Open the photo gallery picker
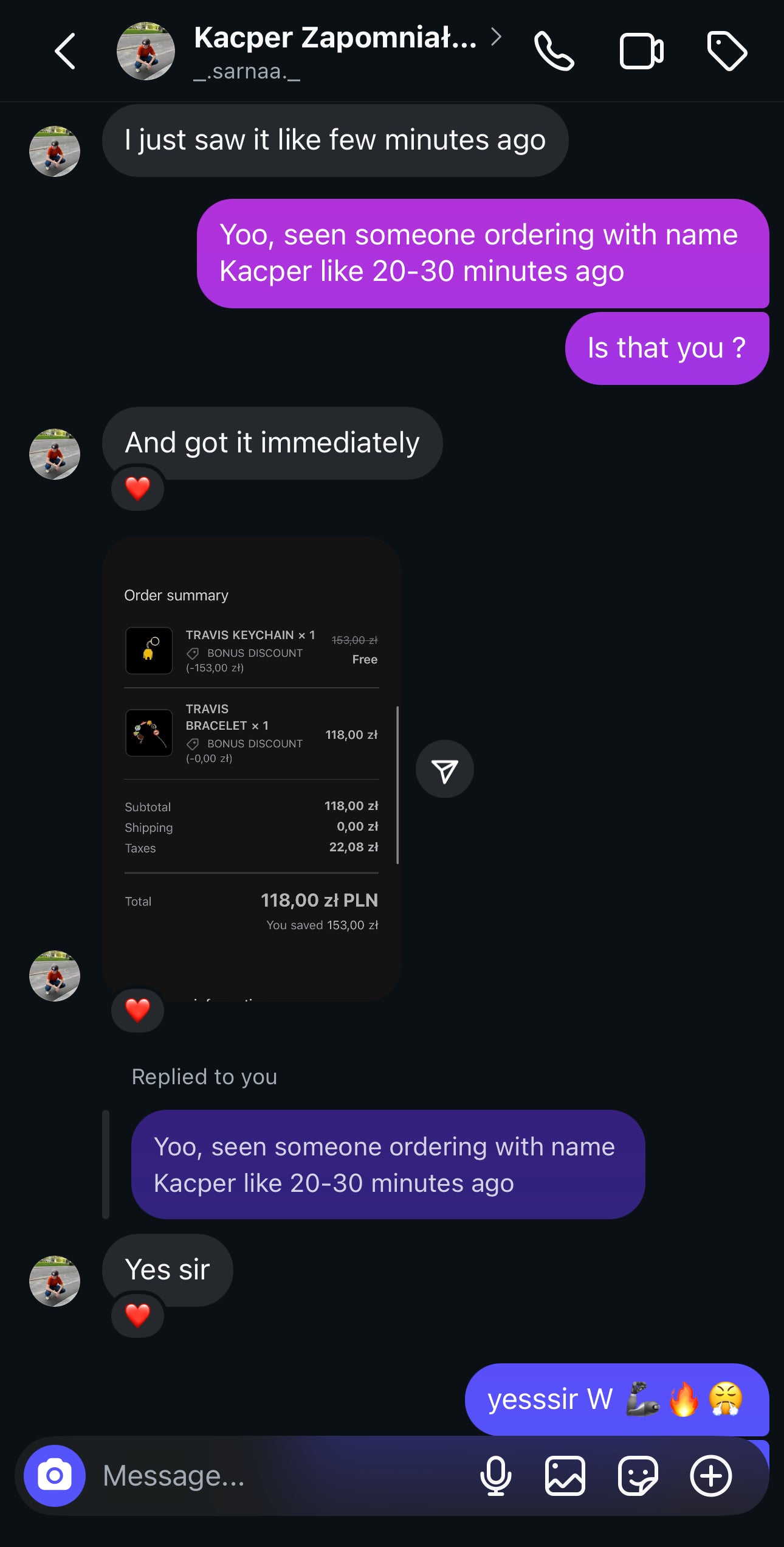The height and width of the screenshot is (1547, 784). [565, 1475]
